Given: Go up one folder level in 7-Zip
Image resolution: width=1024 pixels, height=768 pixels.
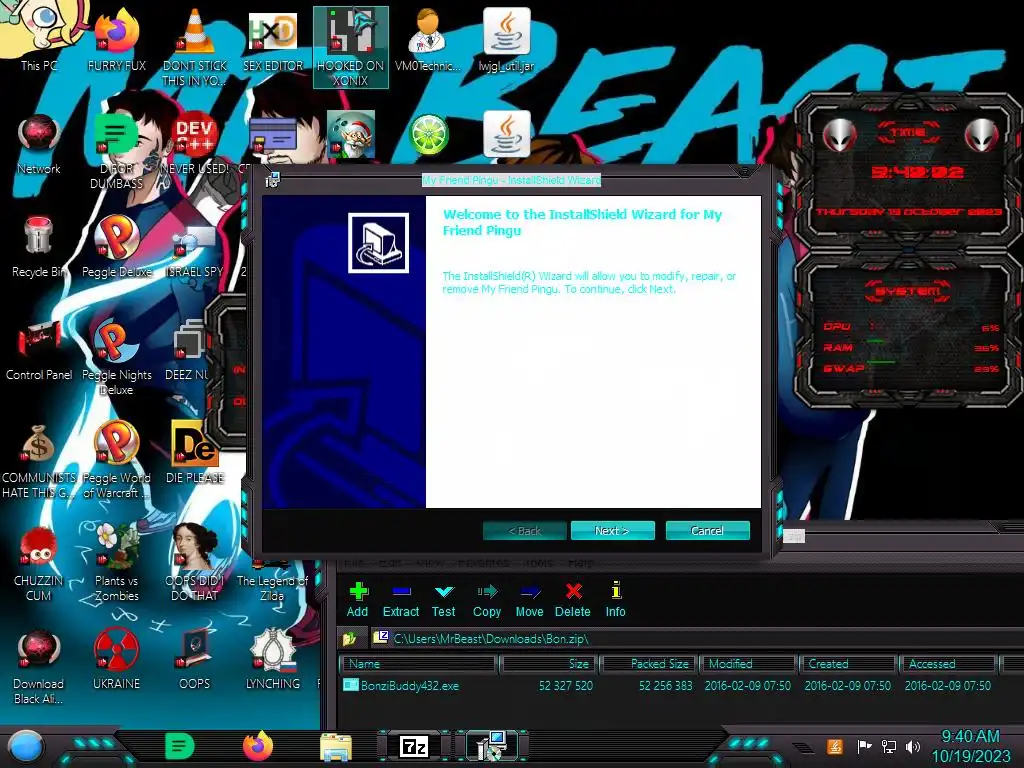Looking at the screenshot, I should tap(350, 638).
